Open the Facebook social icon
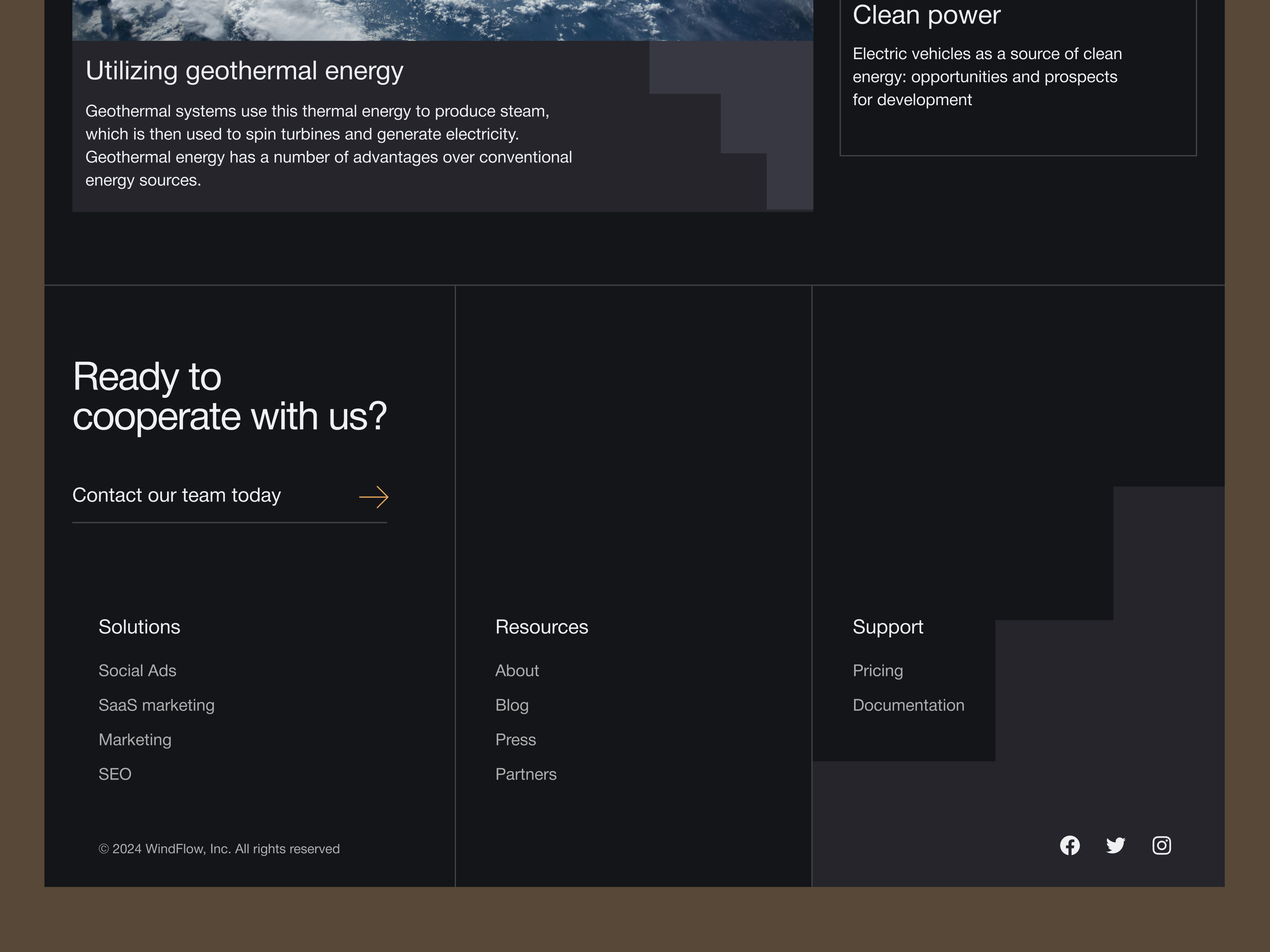 click(1070, 845)
